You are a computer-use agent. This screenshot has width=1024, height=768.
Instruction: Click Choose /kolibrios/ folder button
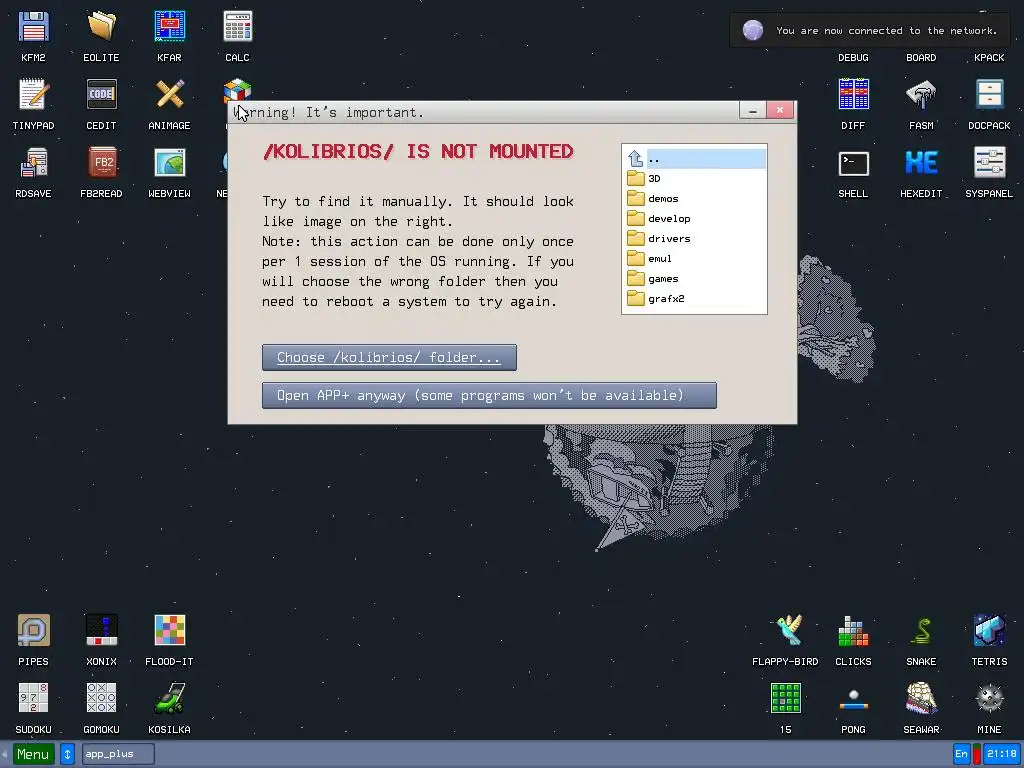point(389,357)
